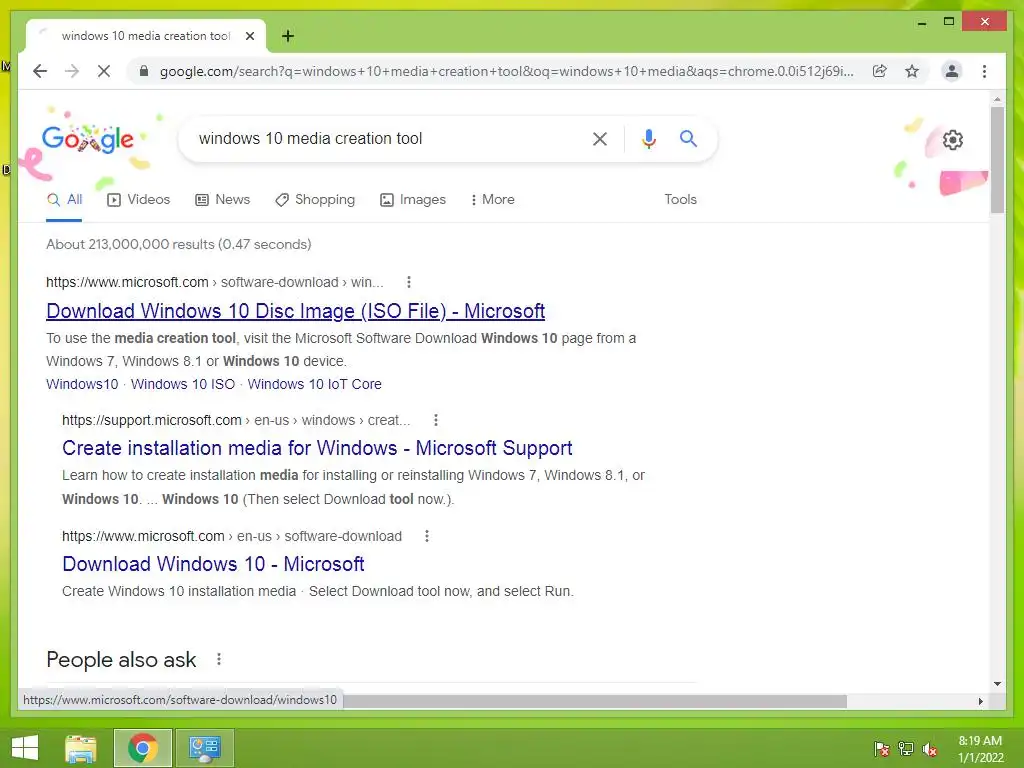Bookmark this page with the star
The height and width of the screenshot is (768, 1024).
(912, 71)
